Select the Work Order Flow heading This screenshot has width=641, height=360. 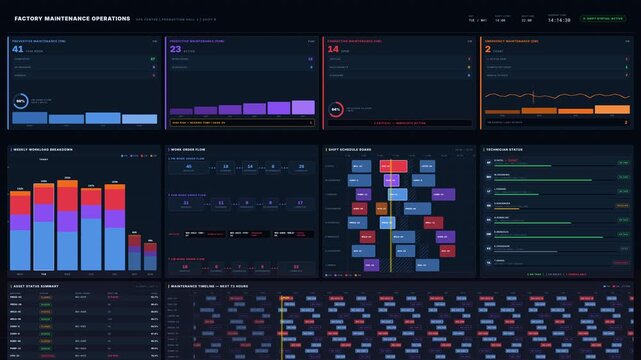(x=188, y=150)
